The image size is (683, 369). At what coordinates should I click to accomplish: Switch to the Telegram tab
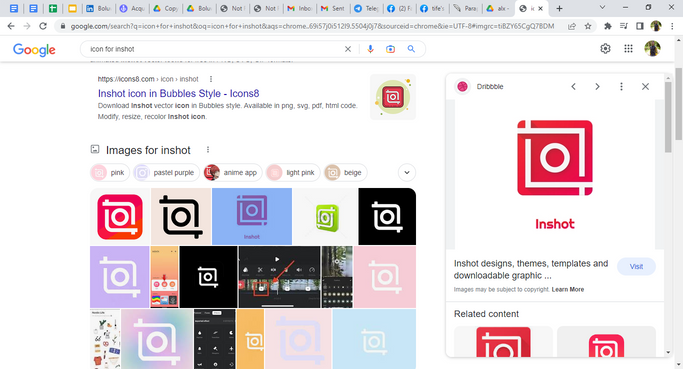point(366,8)
